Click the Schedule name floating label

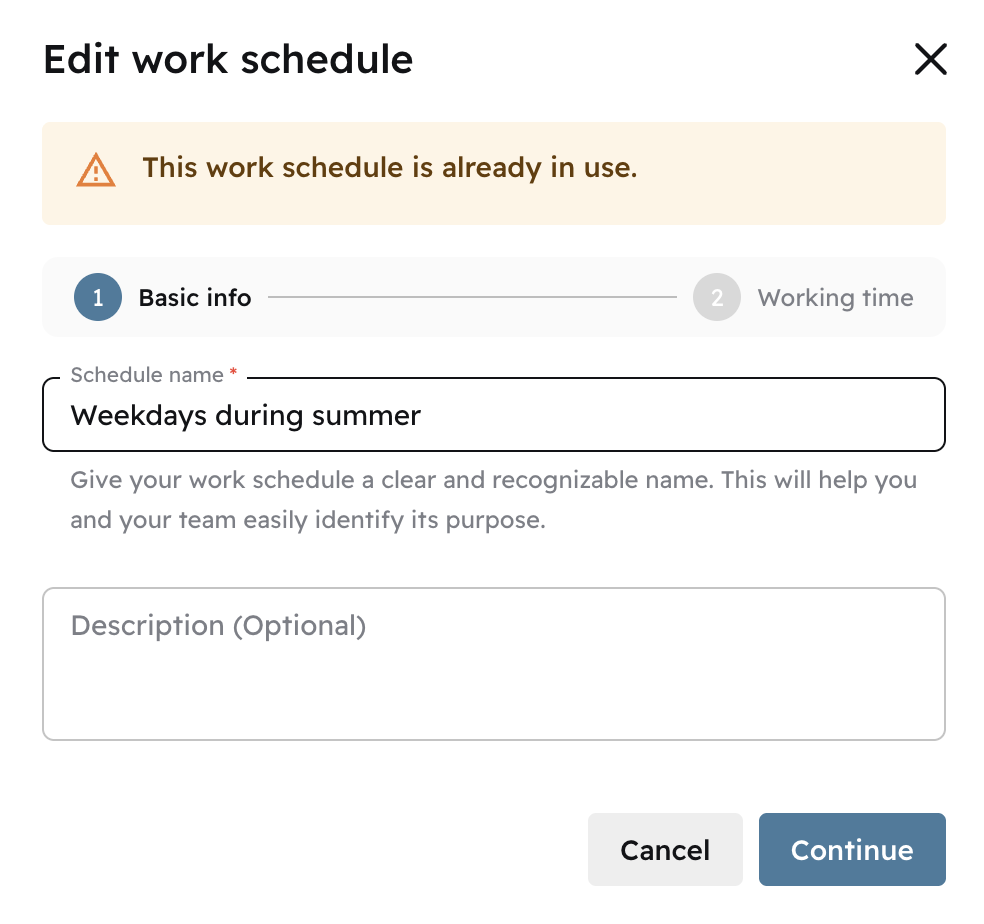(x=145, y=374)
